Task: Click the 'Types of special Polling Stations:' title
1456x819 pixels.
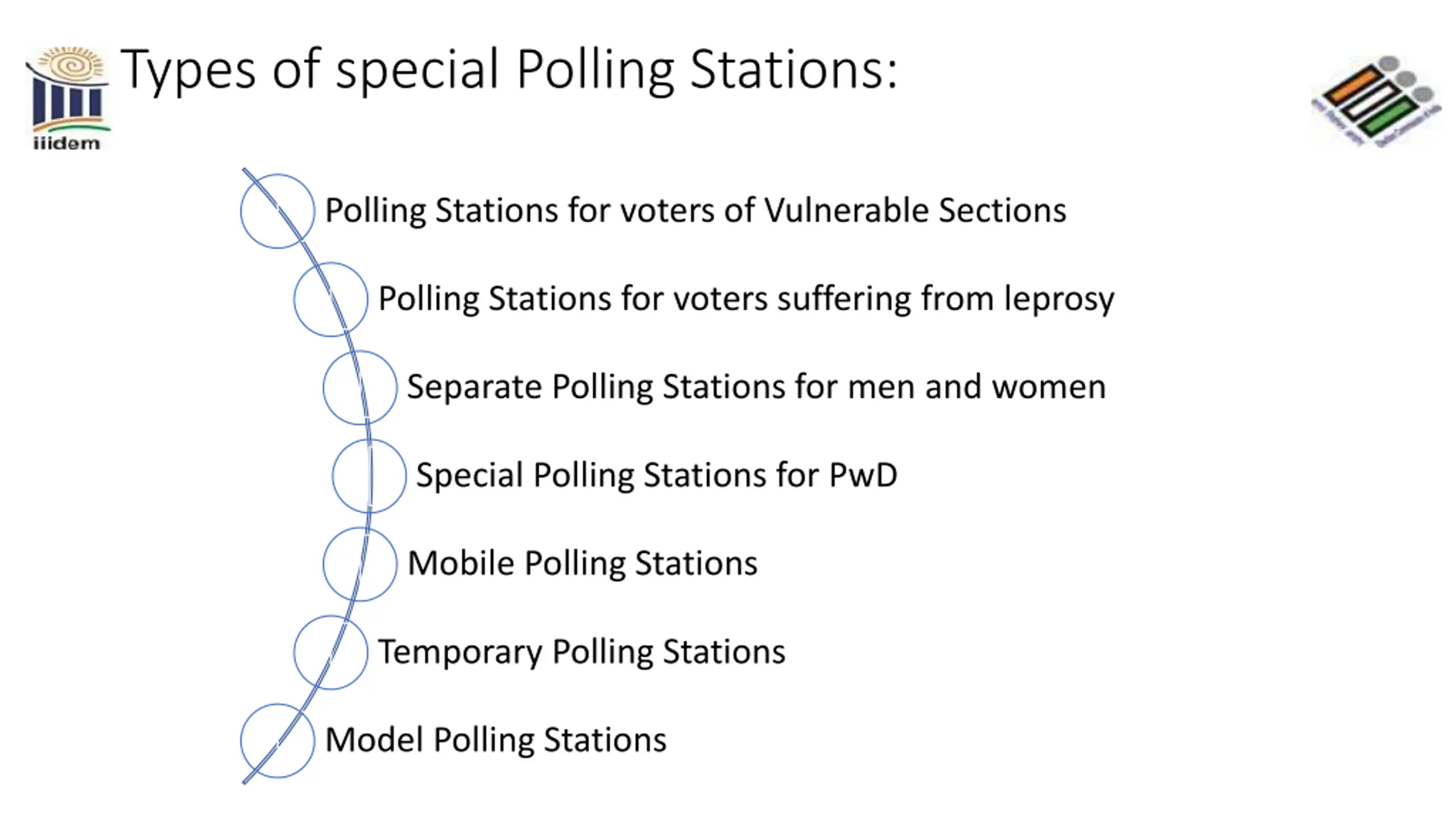Action: click(508, 69)
